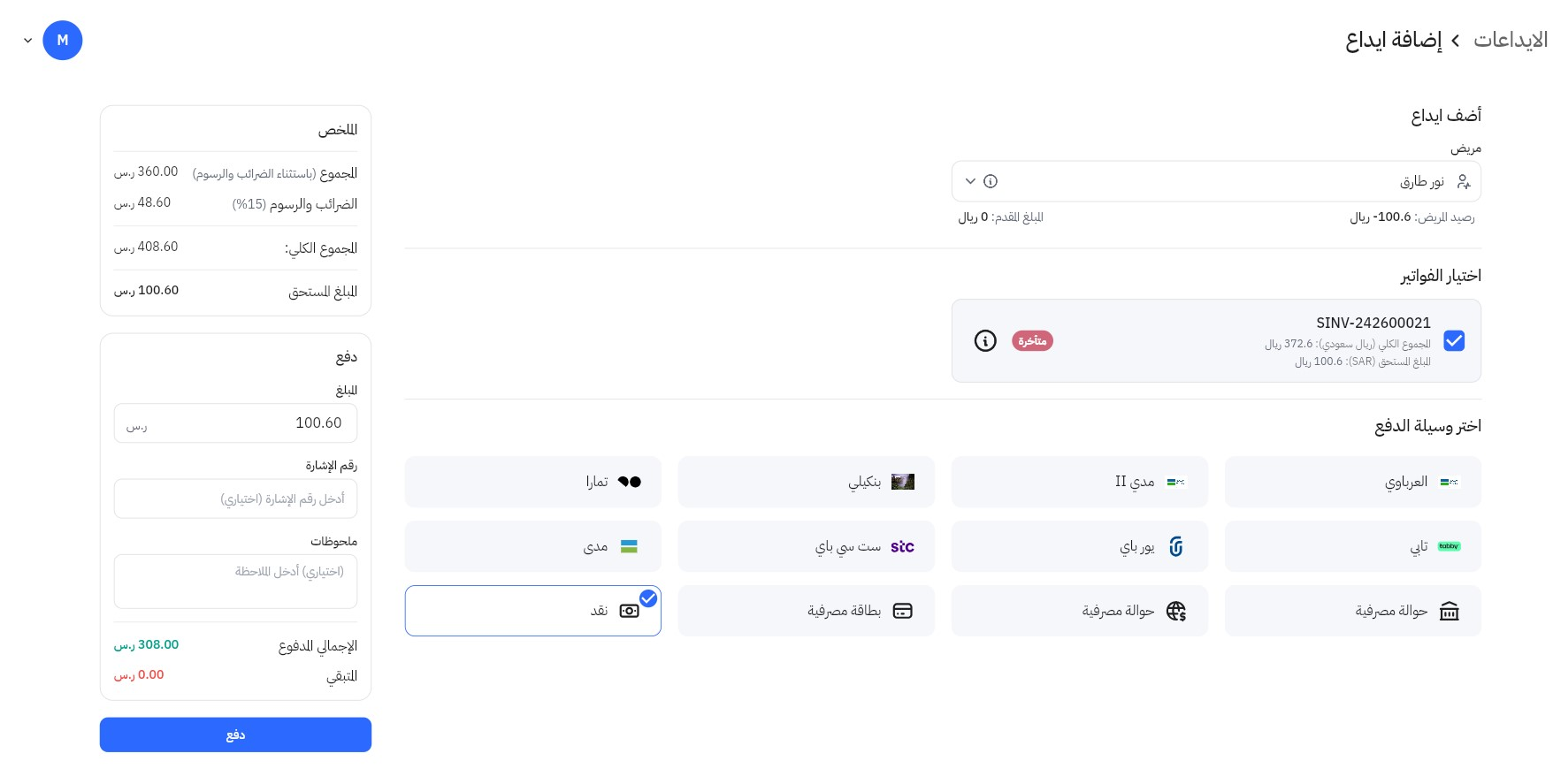Open the M user avatar menu
The width and height of the screenshot is (1553, 784).
(63, 41)
